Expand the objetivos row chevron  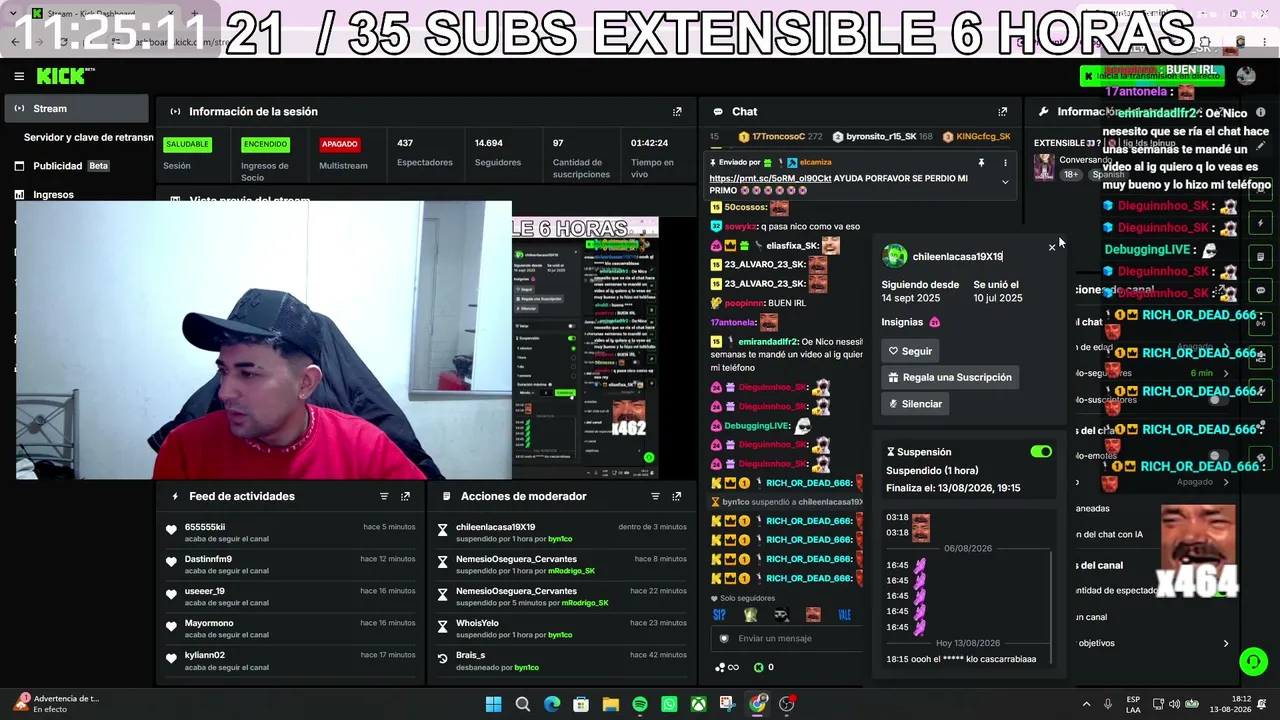click(x=1226, y=643)
